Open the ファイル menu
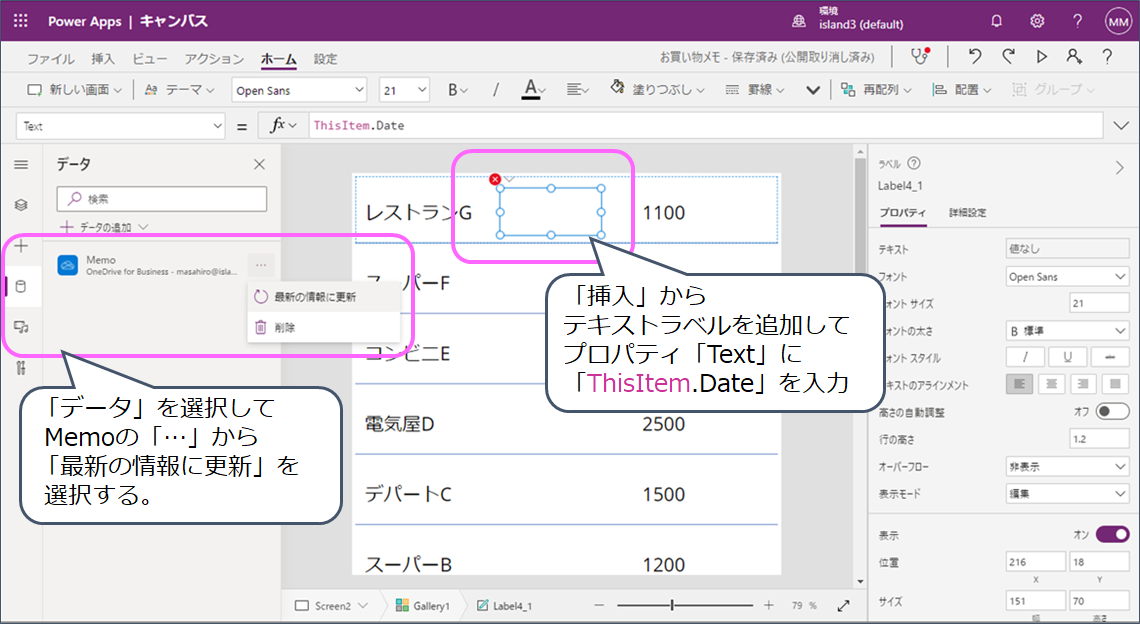 [51, 59]
